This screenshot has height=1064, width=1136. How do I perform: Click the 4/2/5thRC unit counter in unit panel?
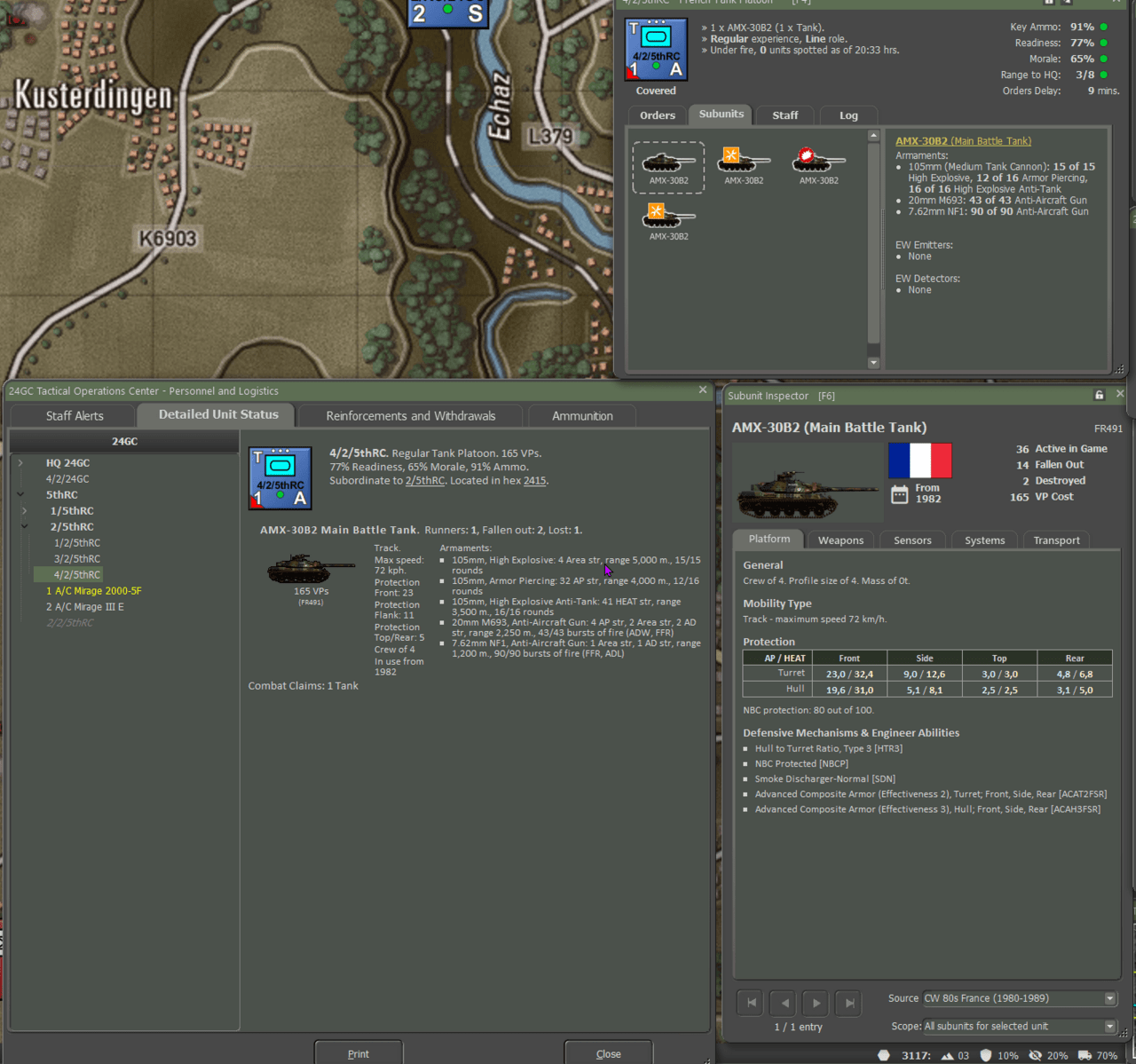[656, 50]
